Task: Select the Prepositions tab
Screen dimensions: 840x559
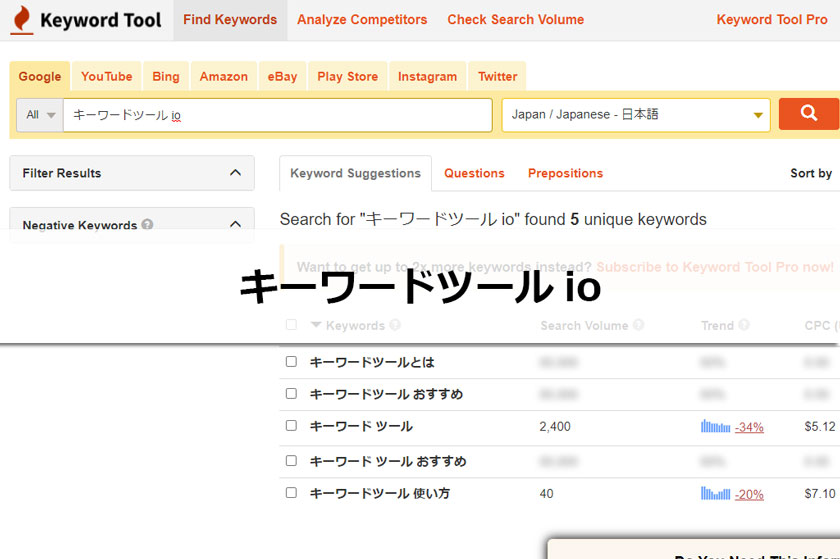Action: tap(565, 173)
